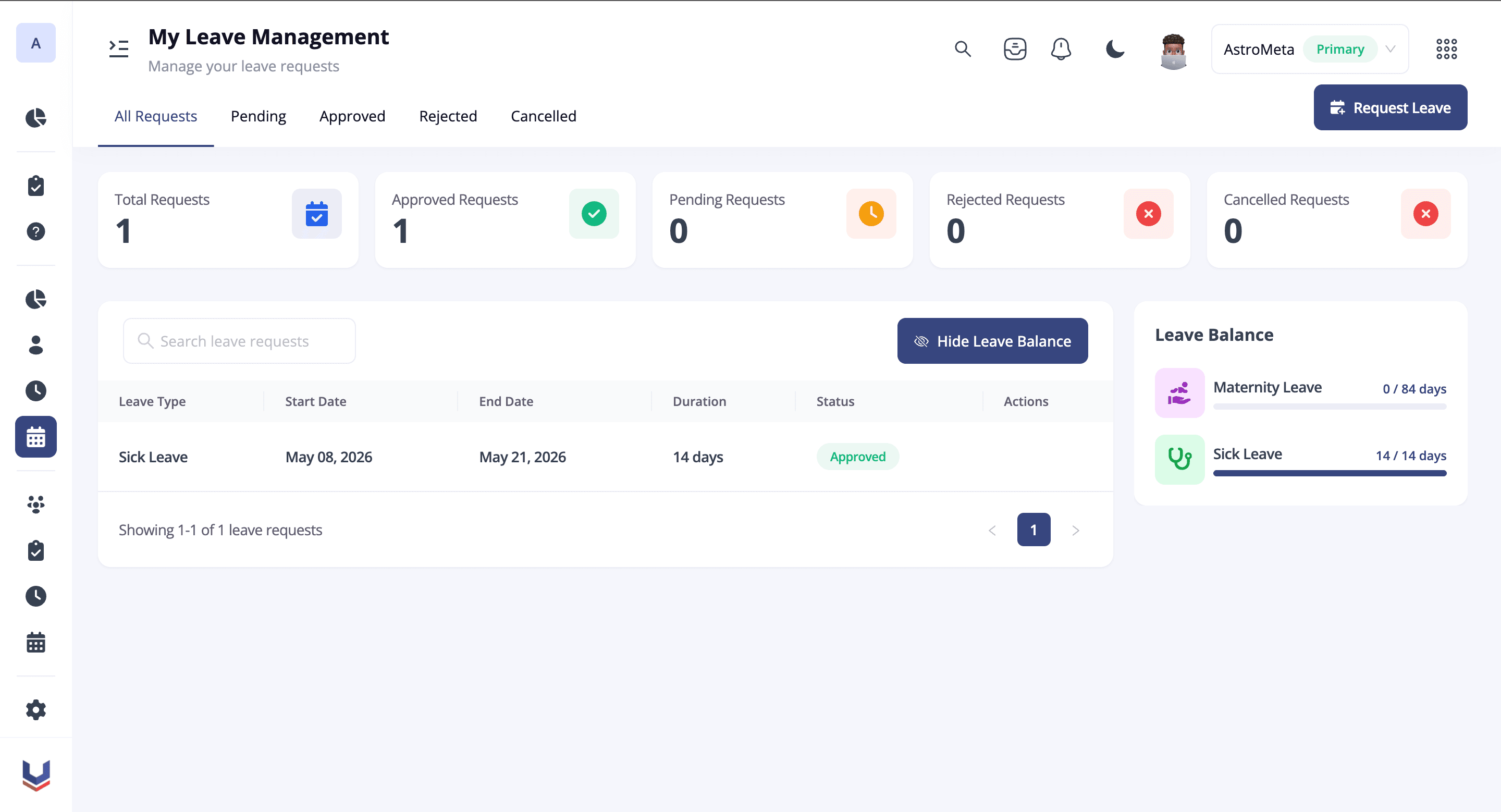Image resolution: width=1501 pixels, height=812 pixels.
Task: Click the Request Leave button
Action: pyautogui.click(x=1389, y=107)
